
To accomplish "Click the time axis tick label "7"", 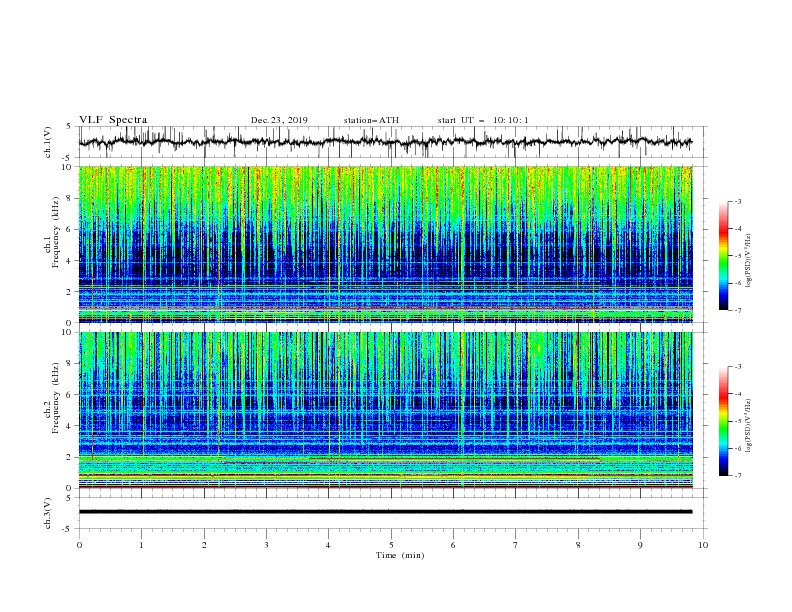I will pos(516,545).
